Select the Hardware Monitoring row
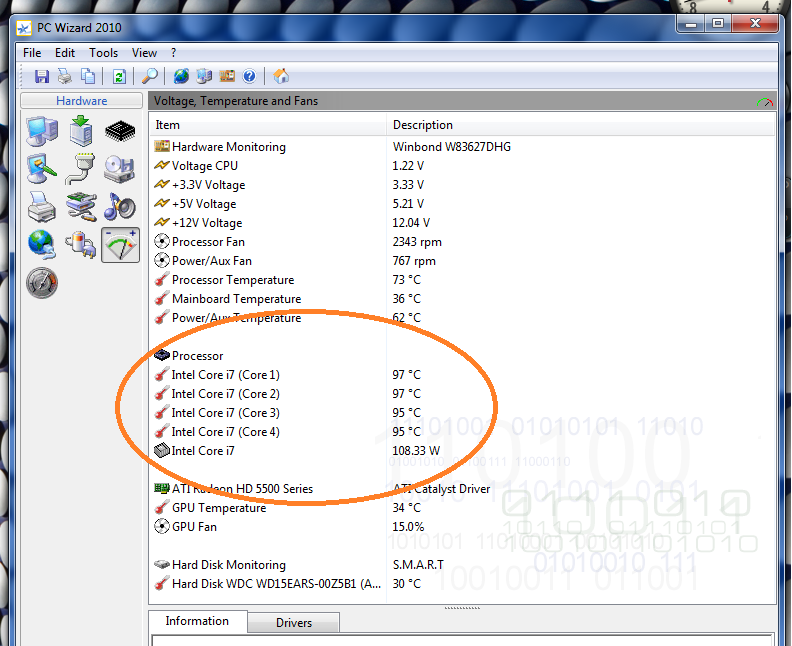Image resolution: width=792 pixels, height=646 pixels. (x=462, y=146)
